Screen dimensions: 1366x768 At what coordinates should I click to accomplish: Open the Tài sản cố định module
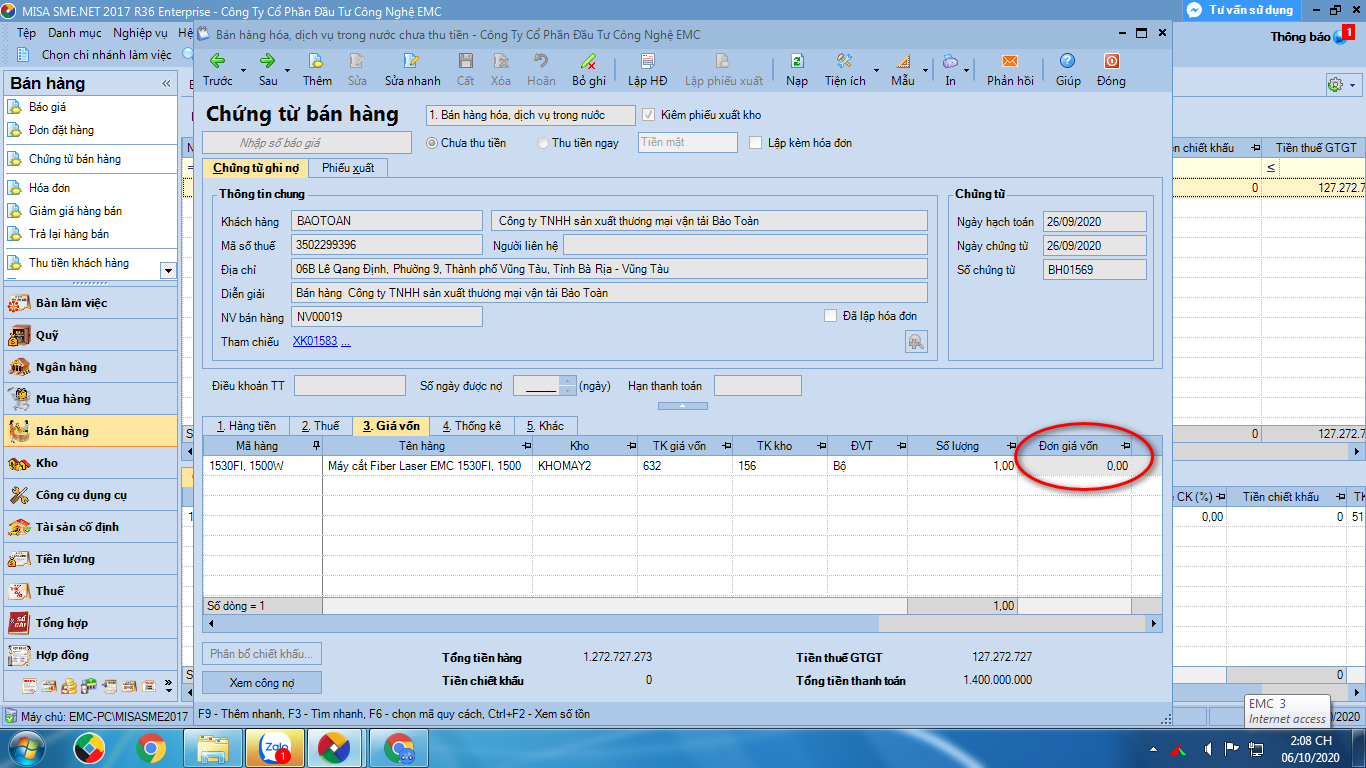pos(90,527)
